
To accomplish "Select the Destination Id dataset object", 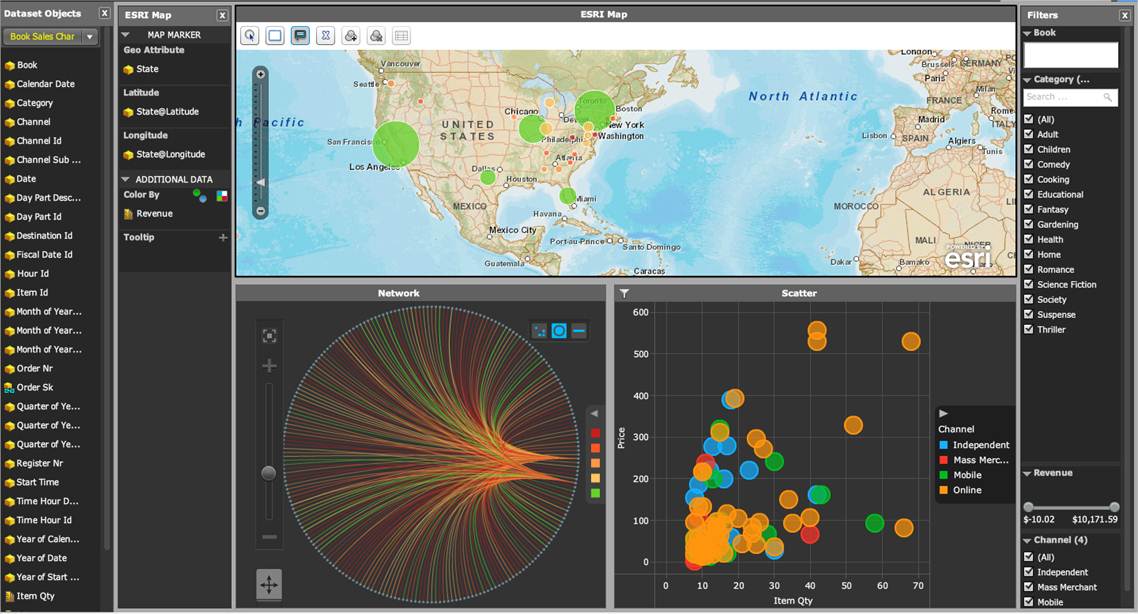I will coord(44,236).
